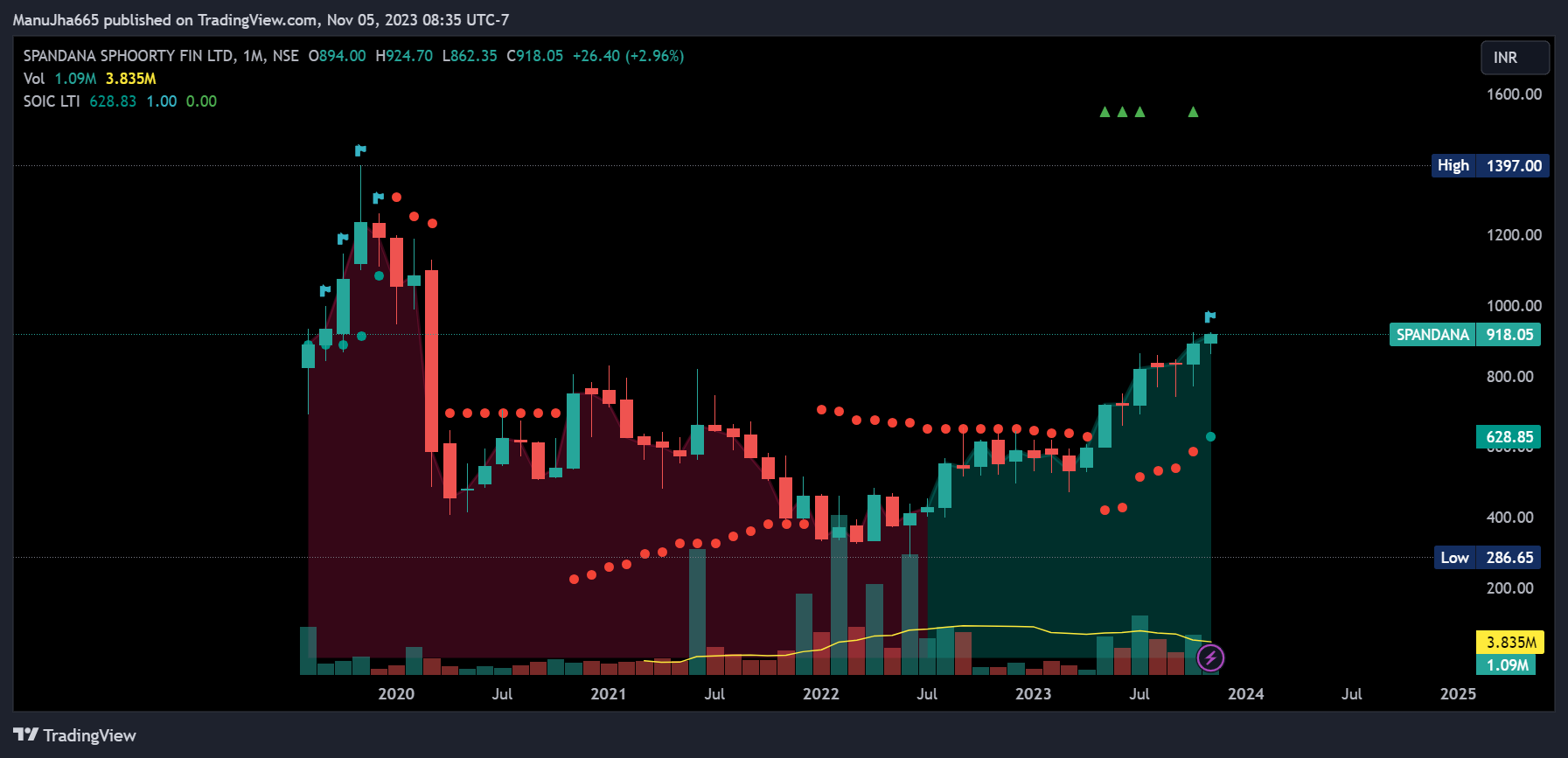Click the ManuJha665 published header text
This screenshot has height=758, width=1568.
[x=261, y=19]
